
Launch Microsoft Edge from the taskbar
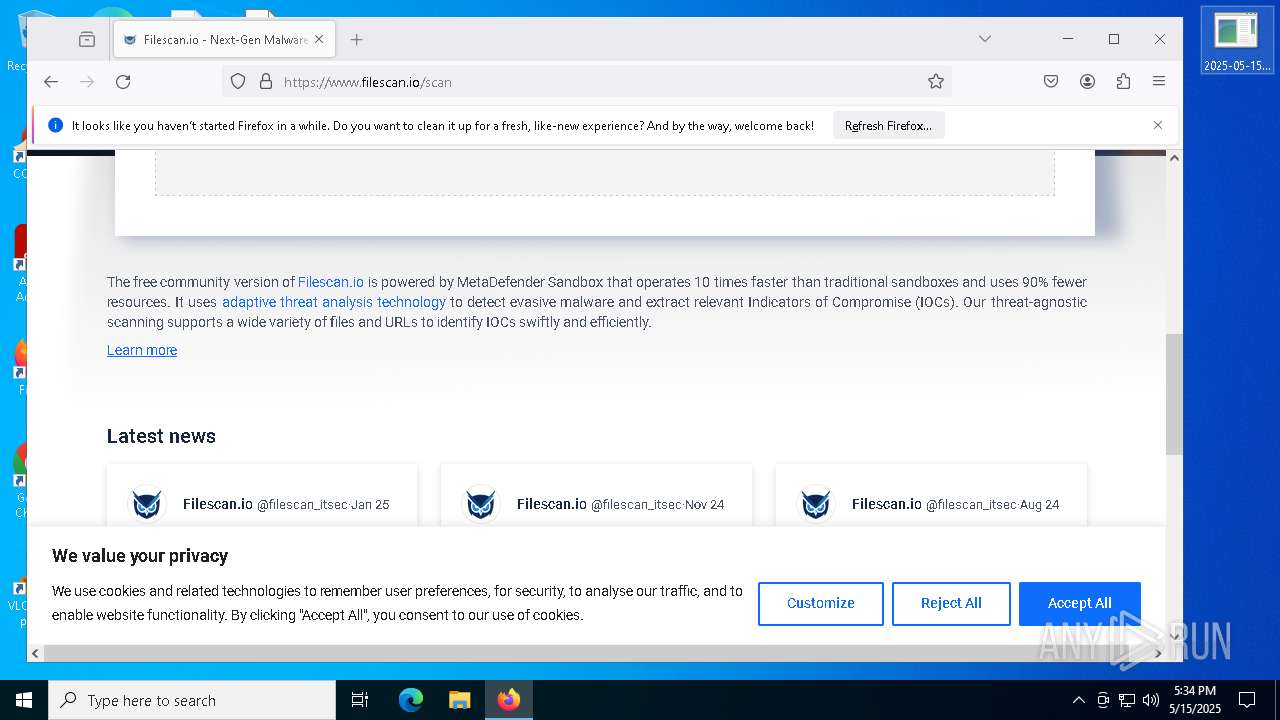click(x=411, y=700)
